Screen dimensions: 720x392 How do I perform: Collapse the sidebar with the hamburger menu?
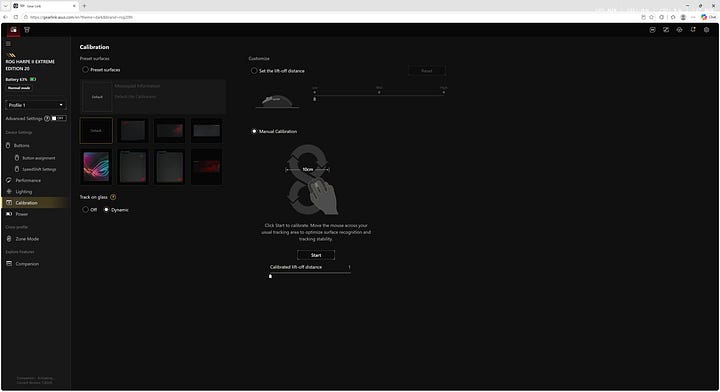[8, 44]
